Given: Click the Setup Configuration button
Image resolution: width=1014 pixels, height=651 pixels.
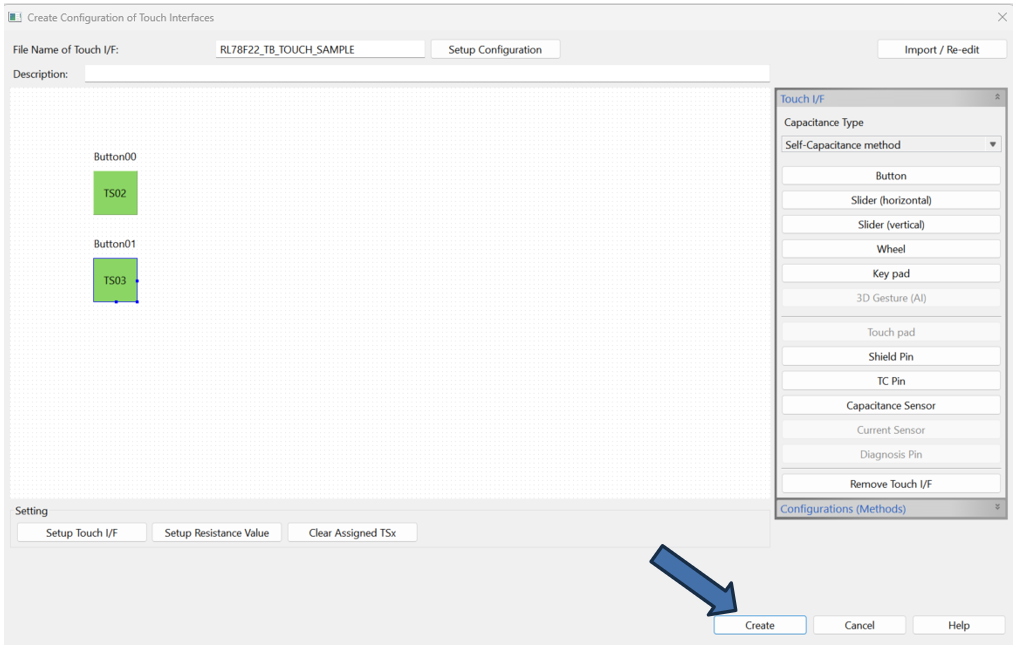Looking at the screenshot, I should (495, 50).
